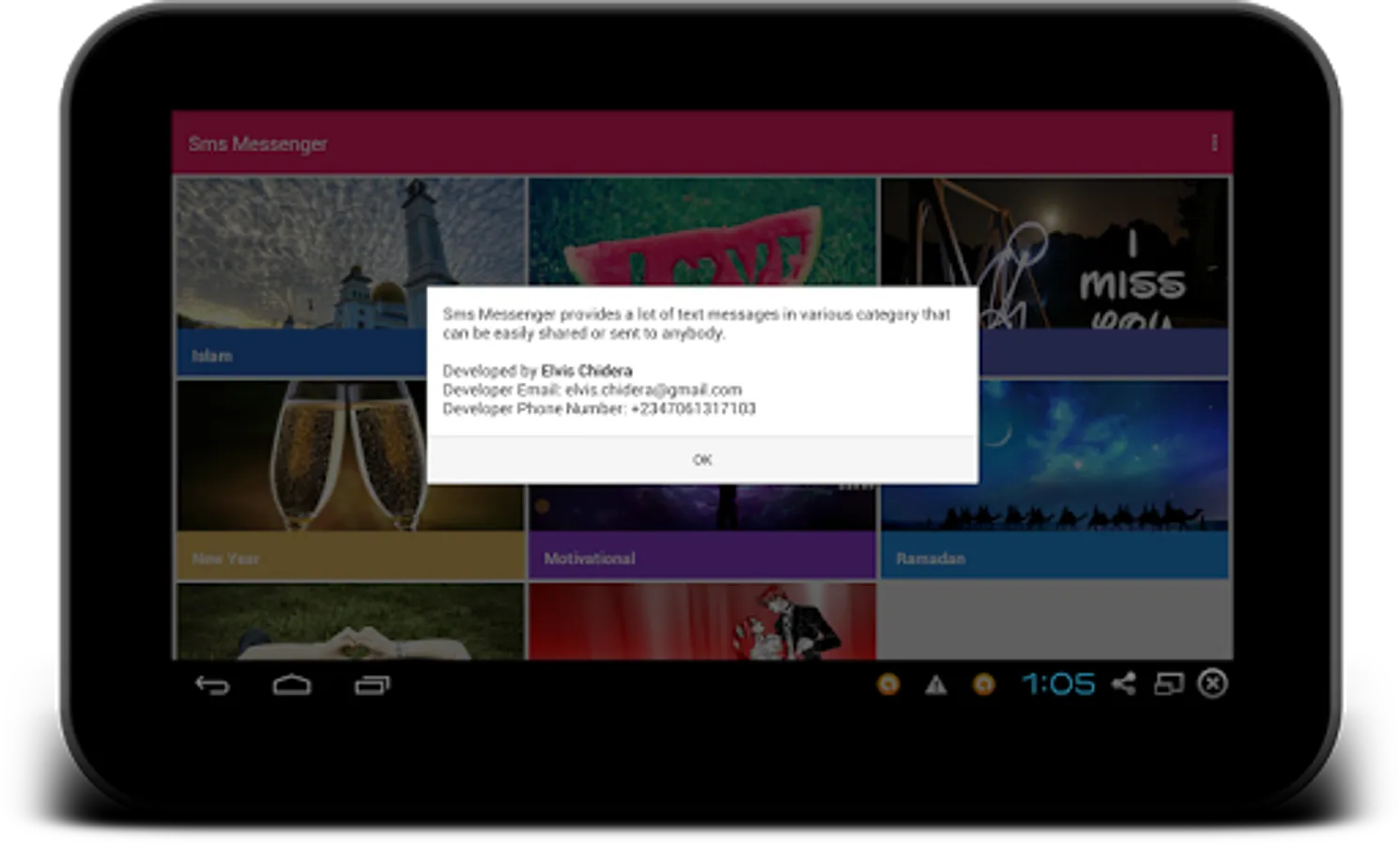Open the heart hands category image
This screenshot has height=845, width=1400.
[x=349, y=621]
